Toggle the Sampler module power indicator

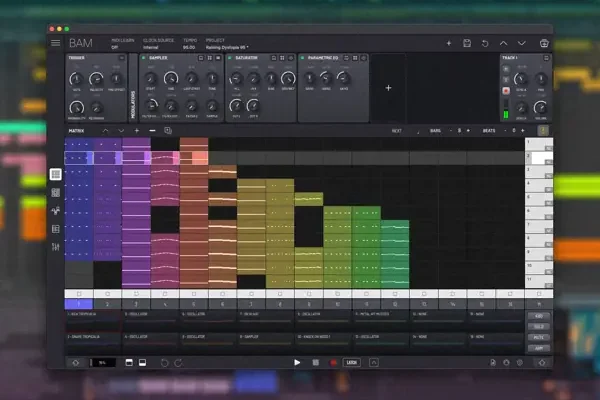[143, 59]
